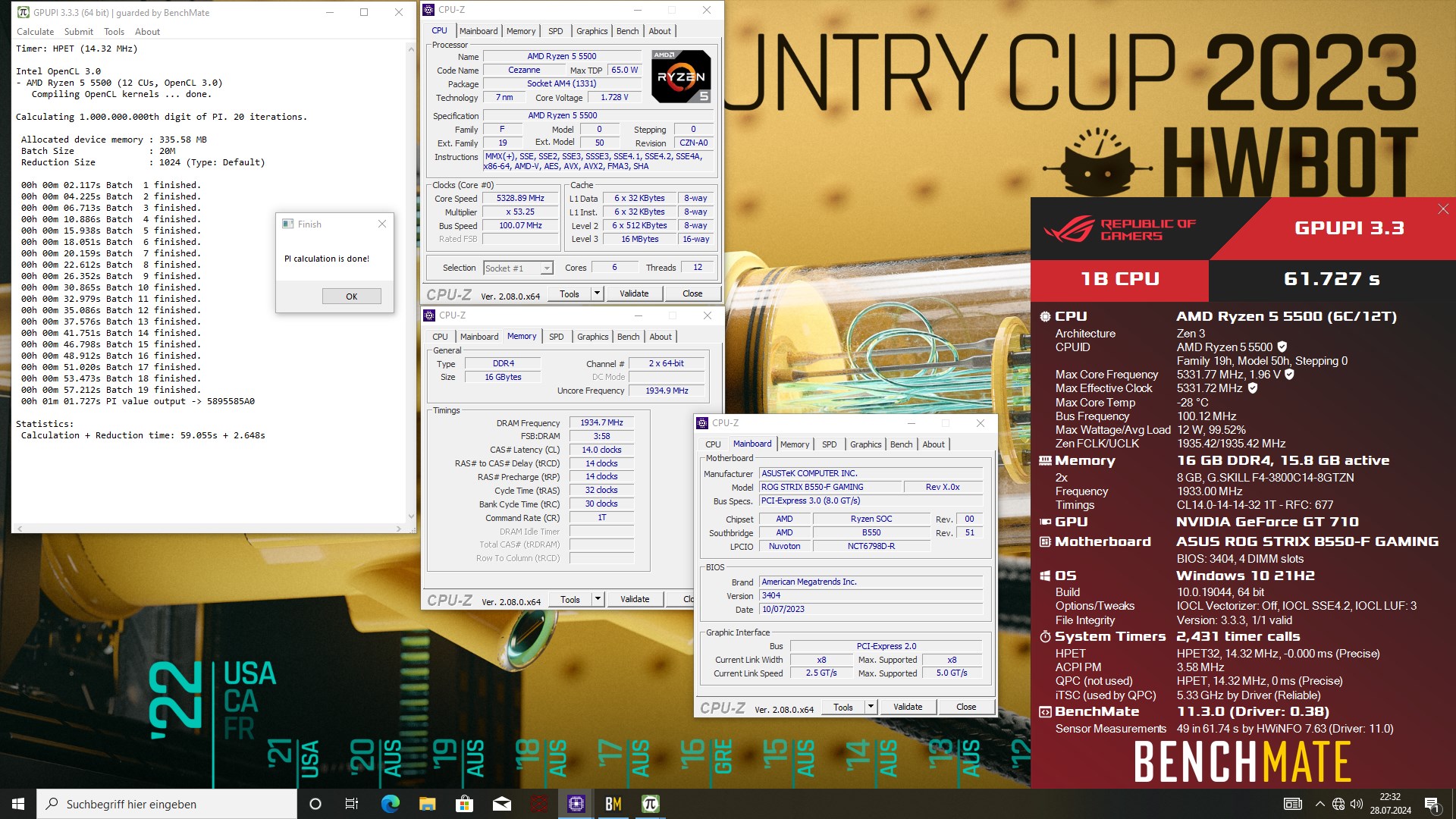
Task: Click the 61.727 s result score
Action: point(1332,279)
